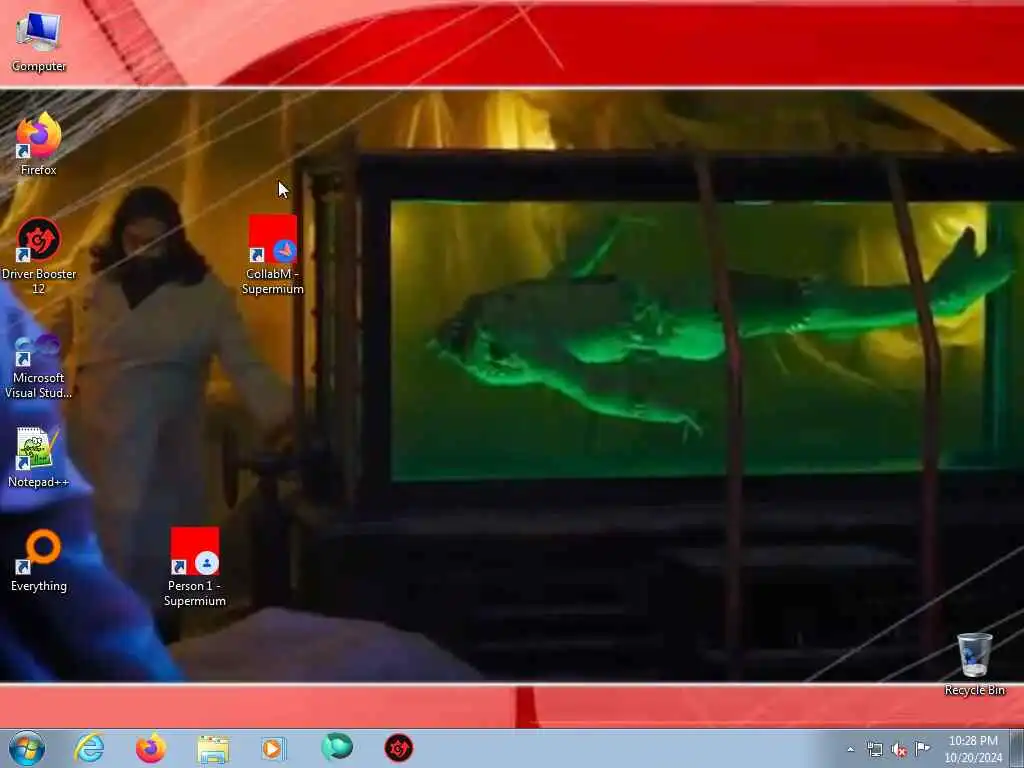The width and height of the screenshot is (1024, 768).
Task: Open the teal globe browser taskbar icon
Action: pos(337,748)
